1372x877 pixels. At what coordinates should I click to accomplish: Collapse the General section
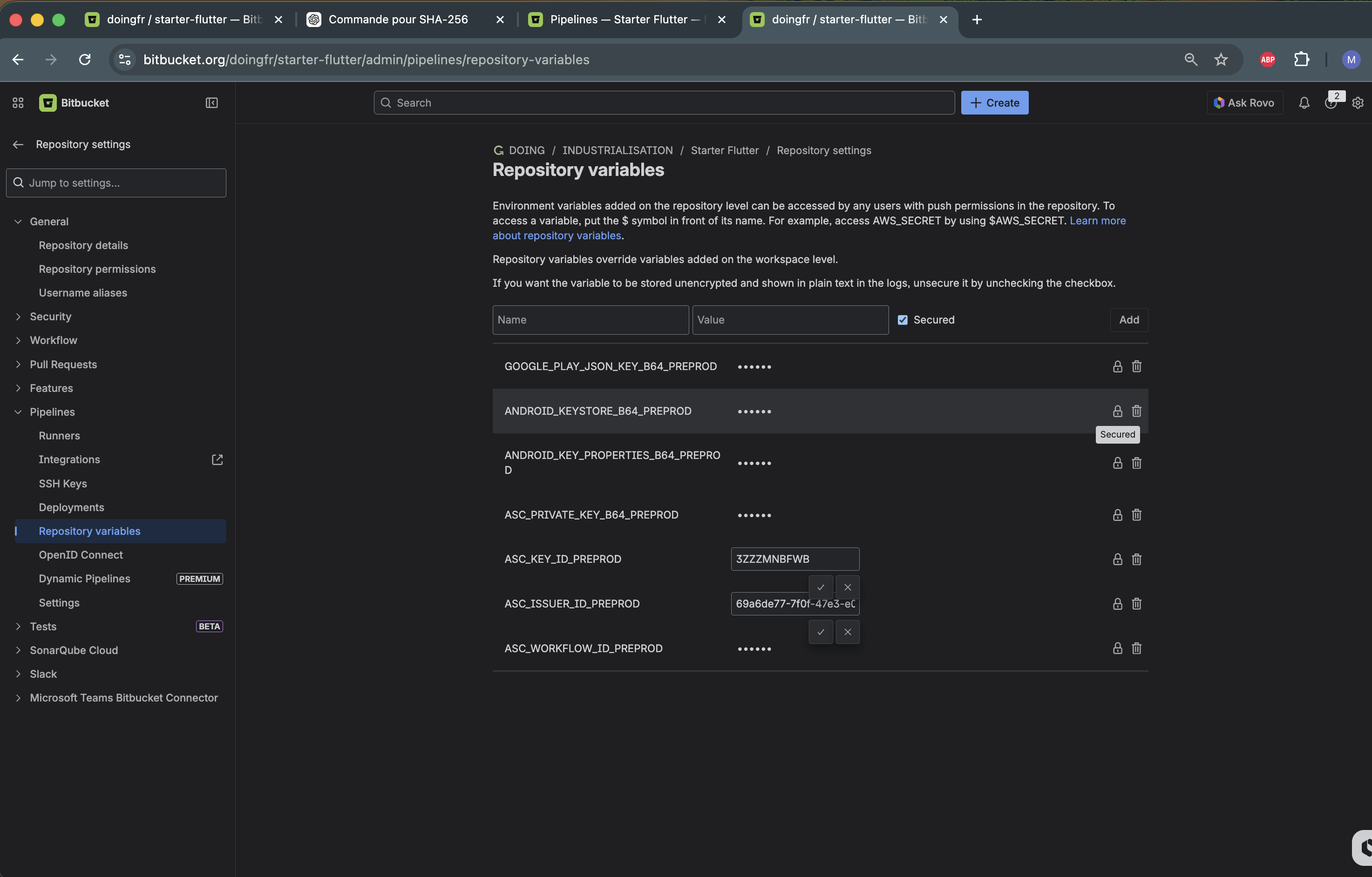pos(18,222)
